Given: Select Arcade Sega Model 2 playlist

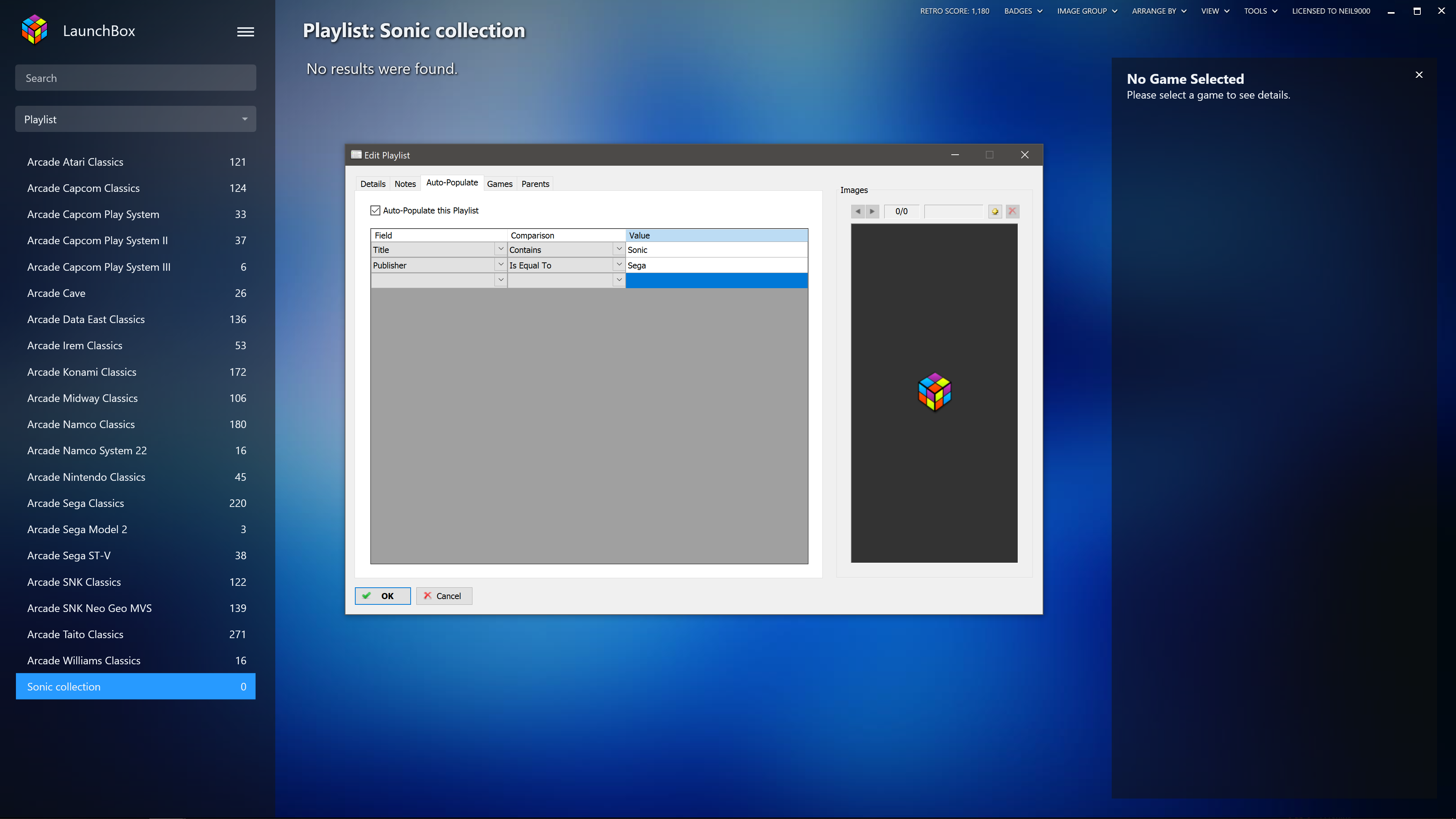Looking at the screenshot, I should pyautogui.click(x=136, y=529).
